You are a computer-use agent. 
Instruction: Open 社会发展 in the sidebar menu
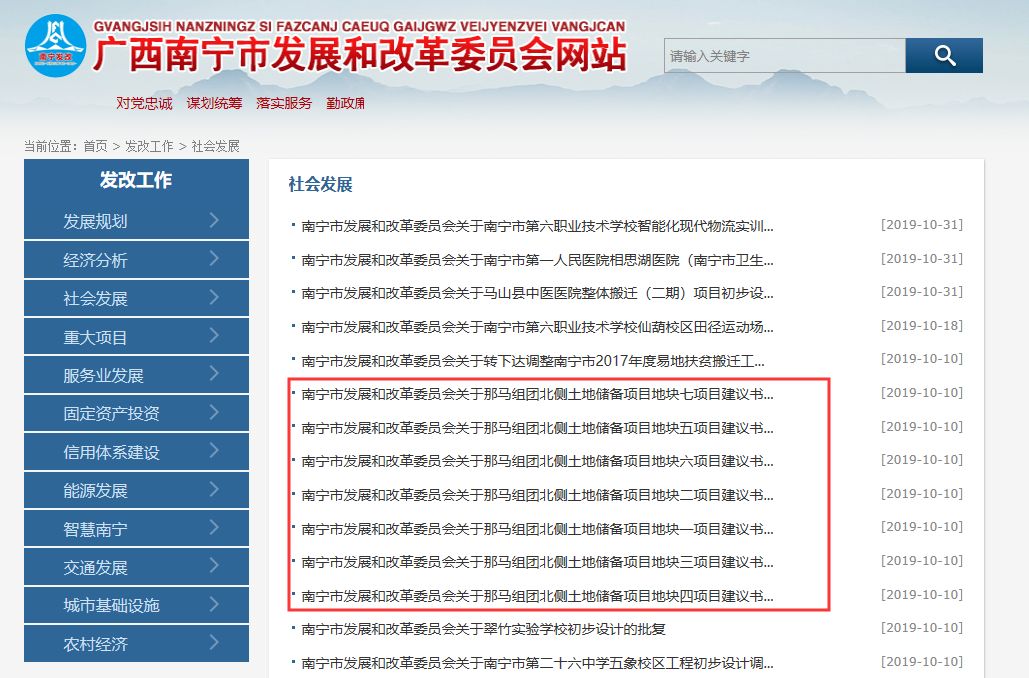pos(96,298)
